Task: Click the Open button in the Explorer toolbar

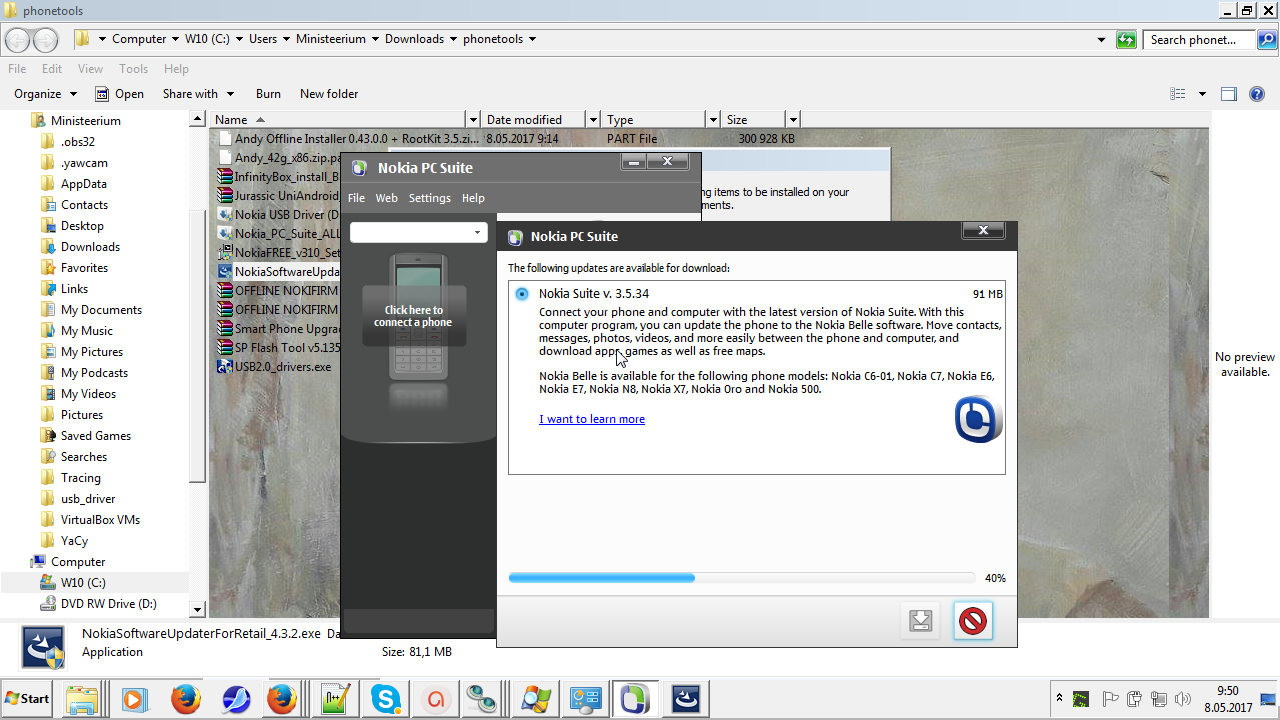Action: pyautogui.click(x=119, y=94)
